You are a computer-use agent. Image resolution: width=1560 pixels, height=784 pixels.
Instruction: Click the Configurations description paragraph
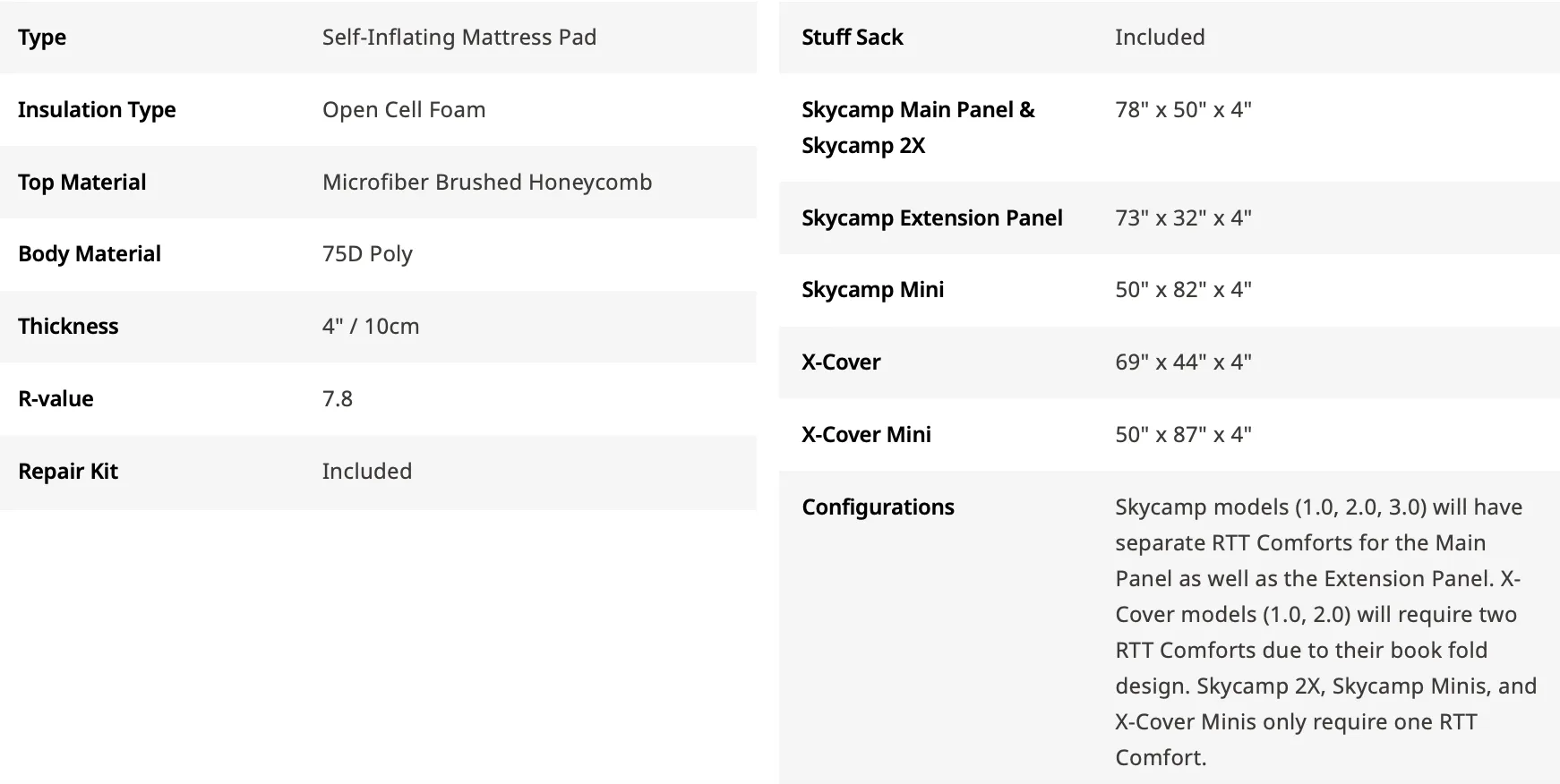coord(1325,633)
